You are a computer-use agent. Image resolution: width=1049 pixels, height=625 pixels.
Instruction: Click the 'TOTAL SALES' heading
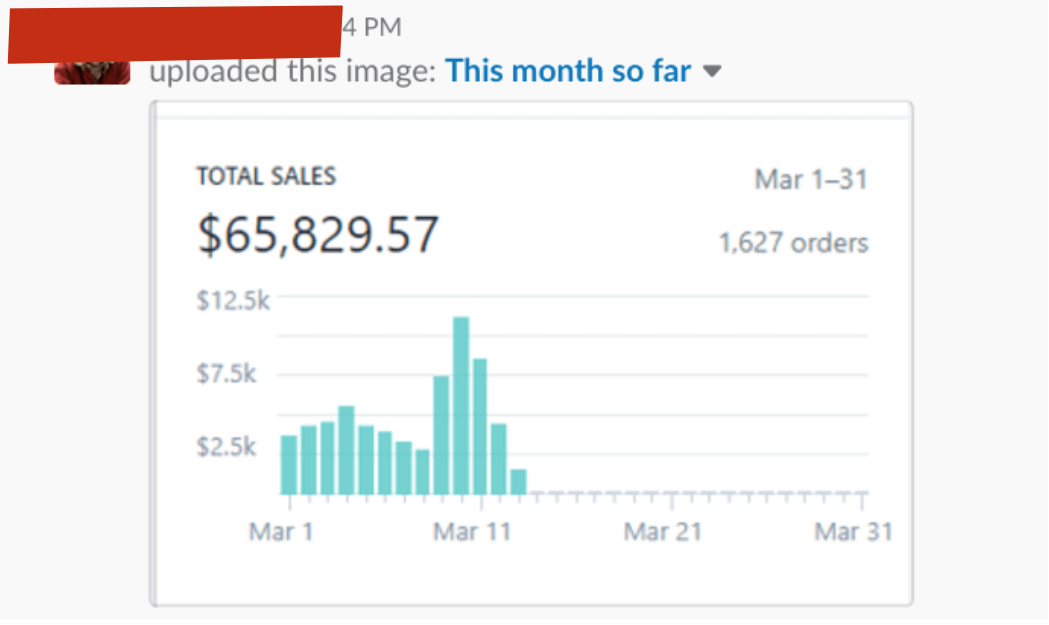click(x=266, y=178)
